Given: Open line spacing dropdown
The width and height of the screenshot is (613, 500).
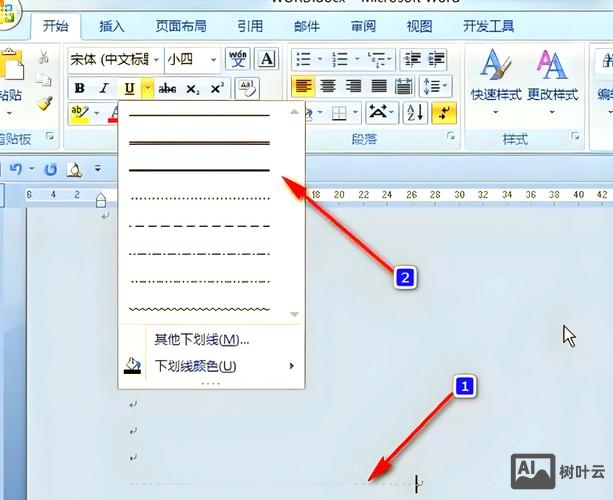Looking at the screenshot, I should (436, 86).
